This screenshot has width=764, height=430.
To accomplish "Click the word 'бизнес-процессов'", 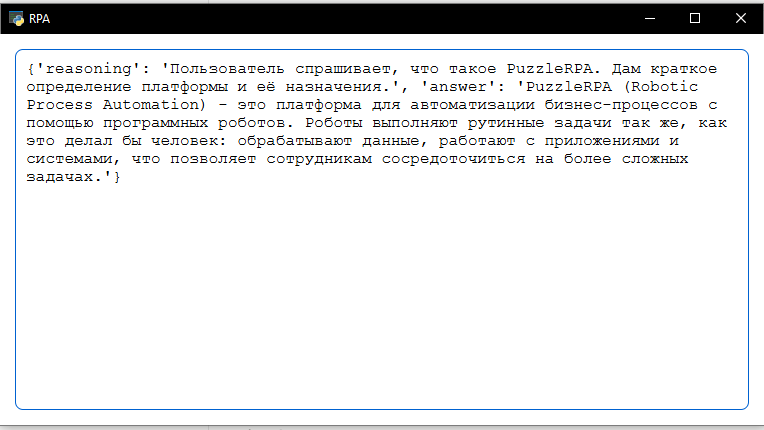I will (621, 105).
